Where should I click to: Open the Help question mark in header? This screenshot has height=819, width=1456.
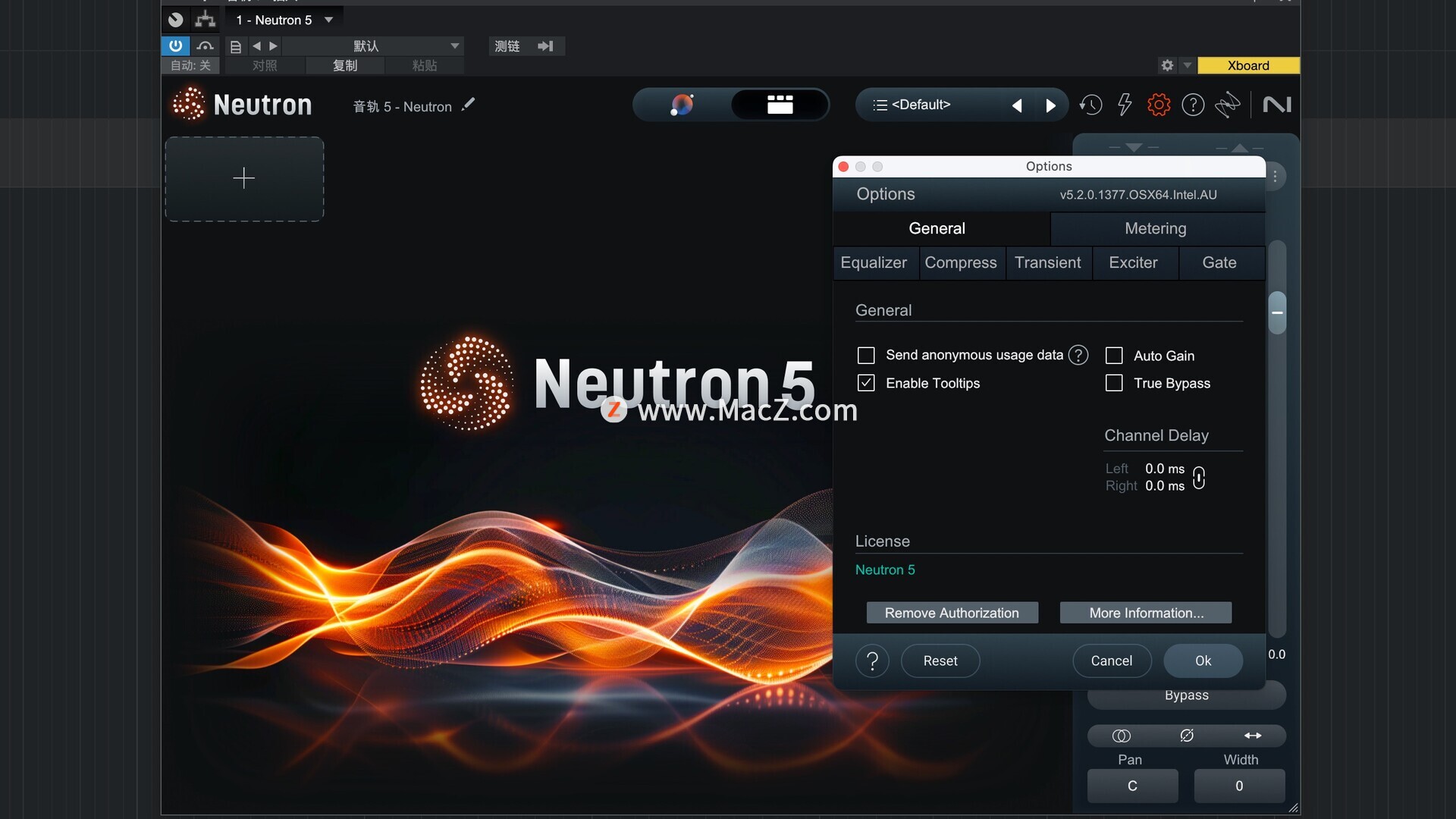click(1193, 105)
